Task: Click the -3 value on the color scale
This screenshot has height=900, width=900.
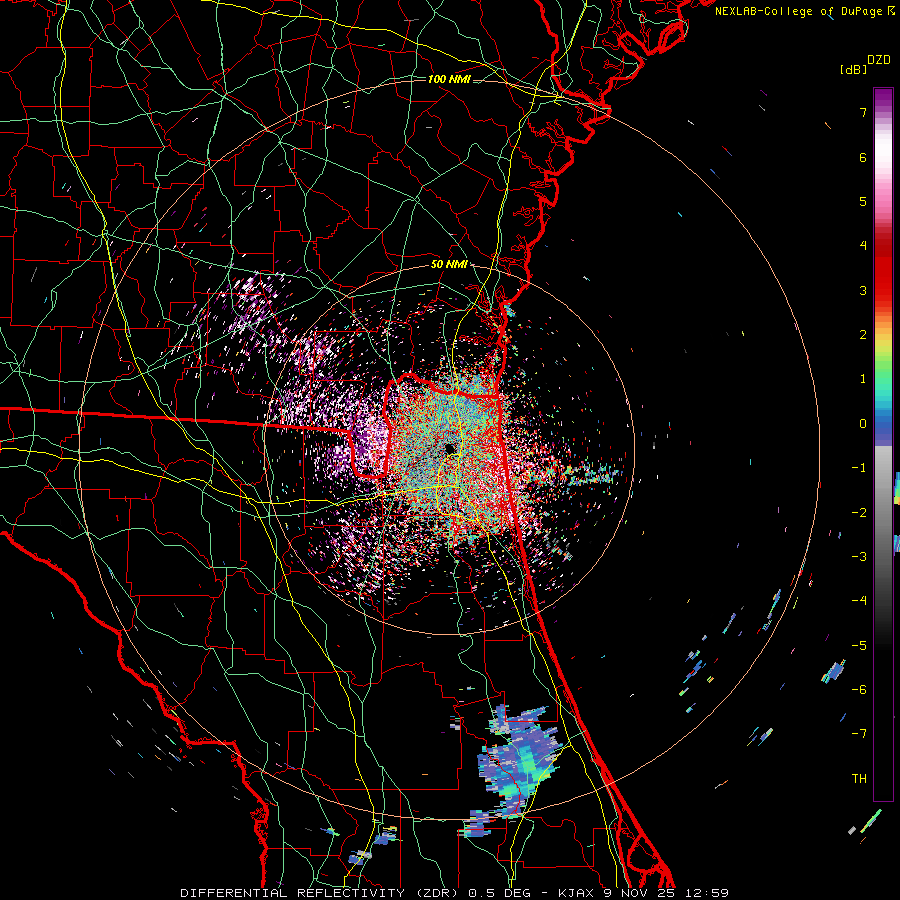Action: [859, 557]
